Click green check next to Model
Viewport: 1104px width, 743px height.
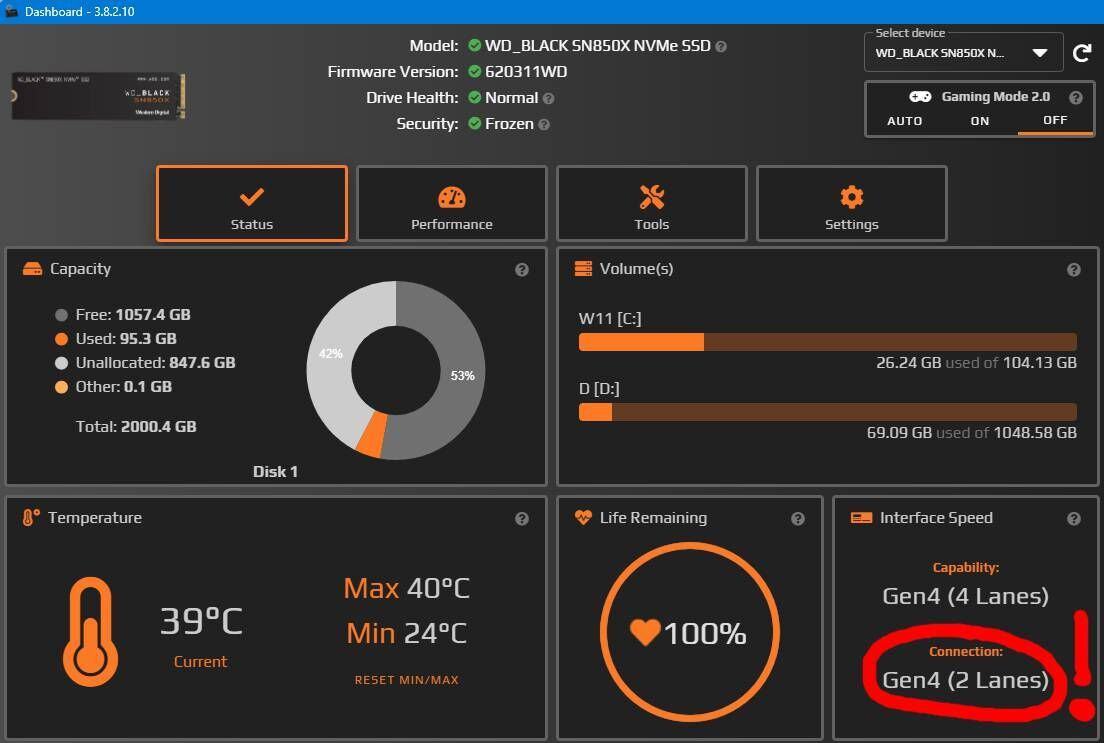[475, 46]
